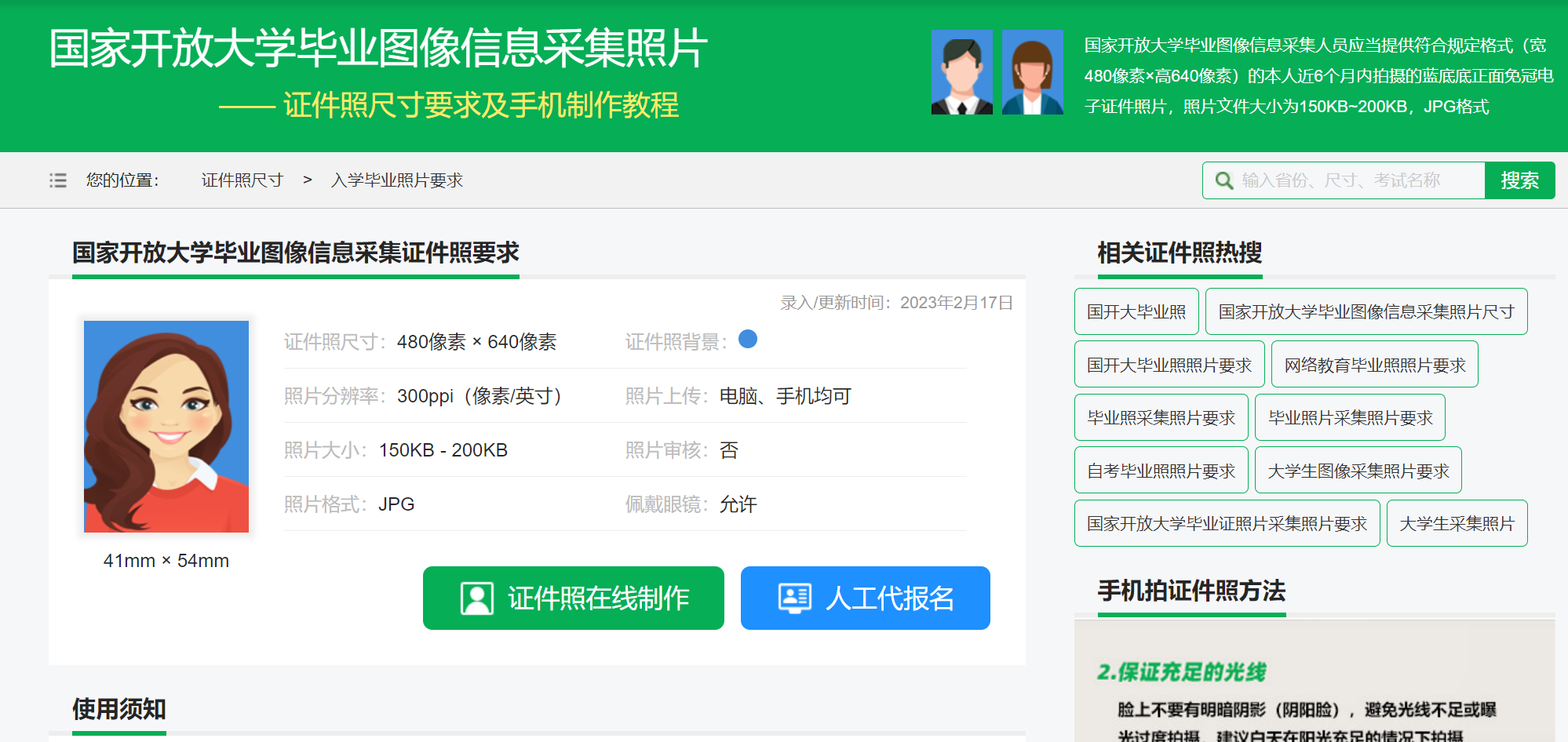This screenshot has width=1568, height=742.
Task: Click the list icon beside 您的位置
Action: (x=58, y=180)
